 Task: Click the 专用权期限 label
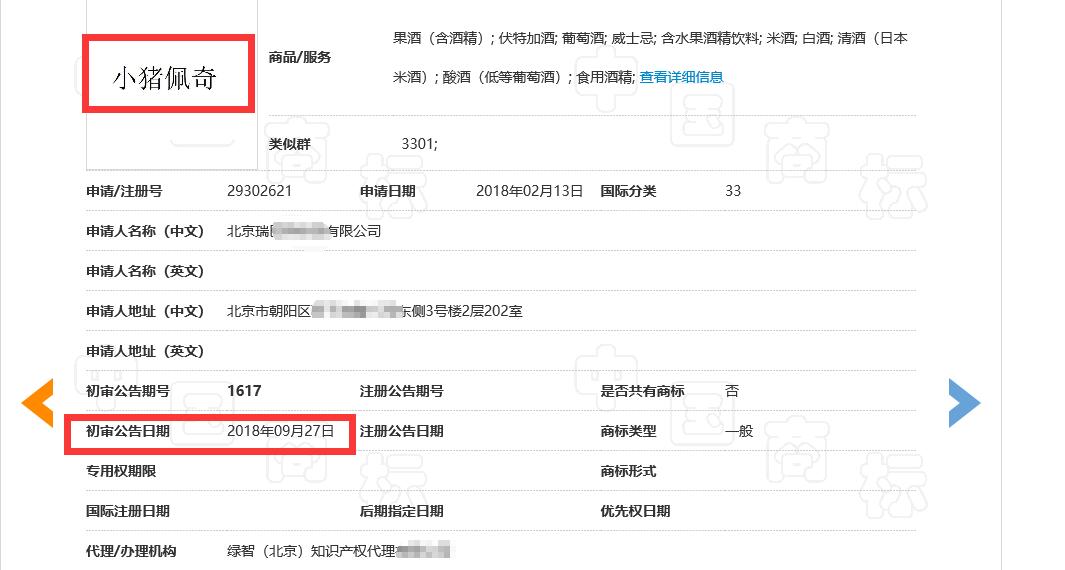click(x=121, y=471)
